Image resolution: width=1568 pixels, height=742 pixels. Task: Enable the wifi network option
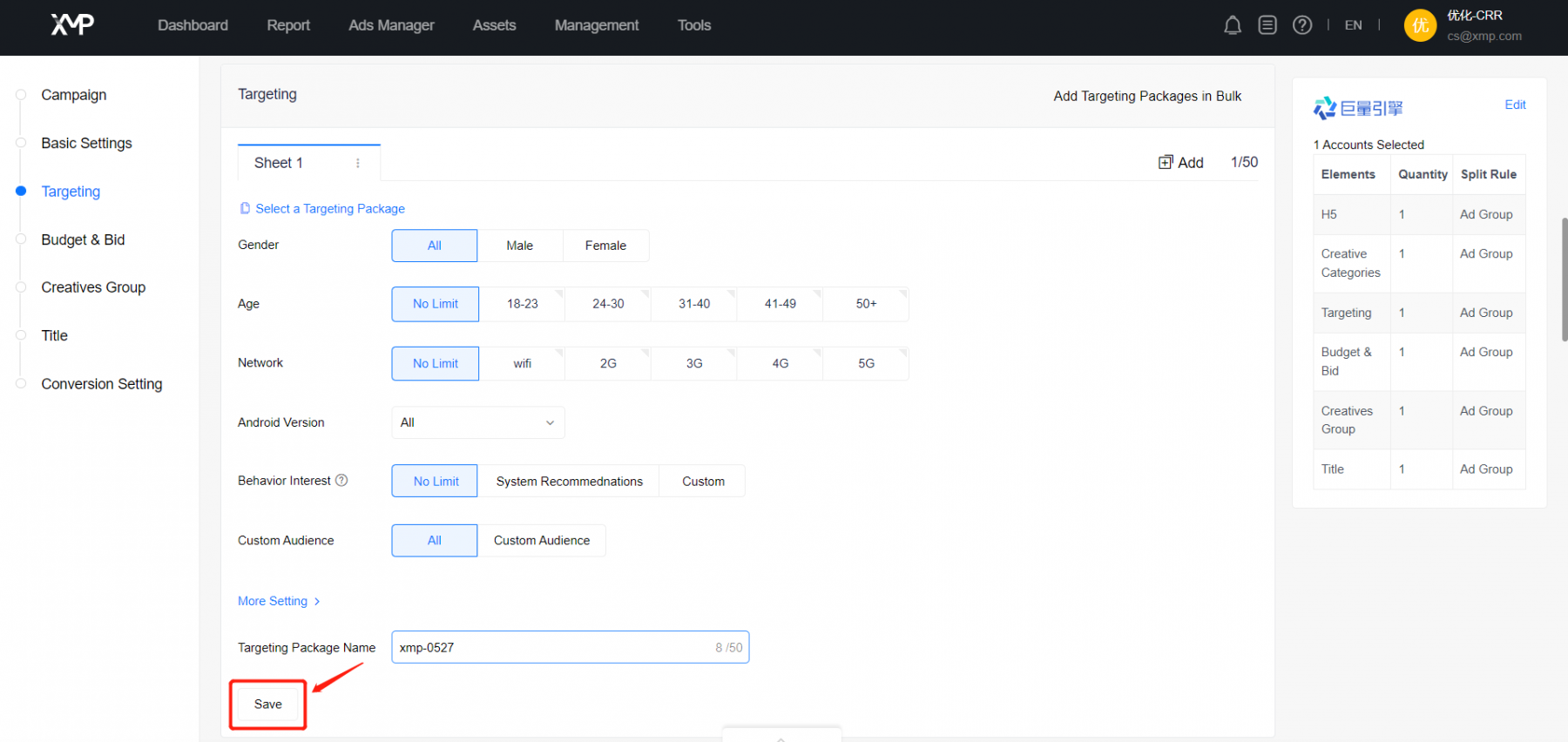coord(522,363)
